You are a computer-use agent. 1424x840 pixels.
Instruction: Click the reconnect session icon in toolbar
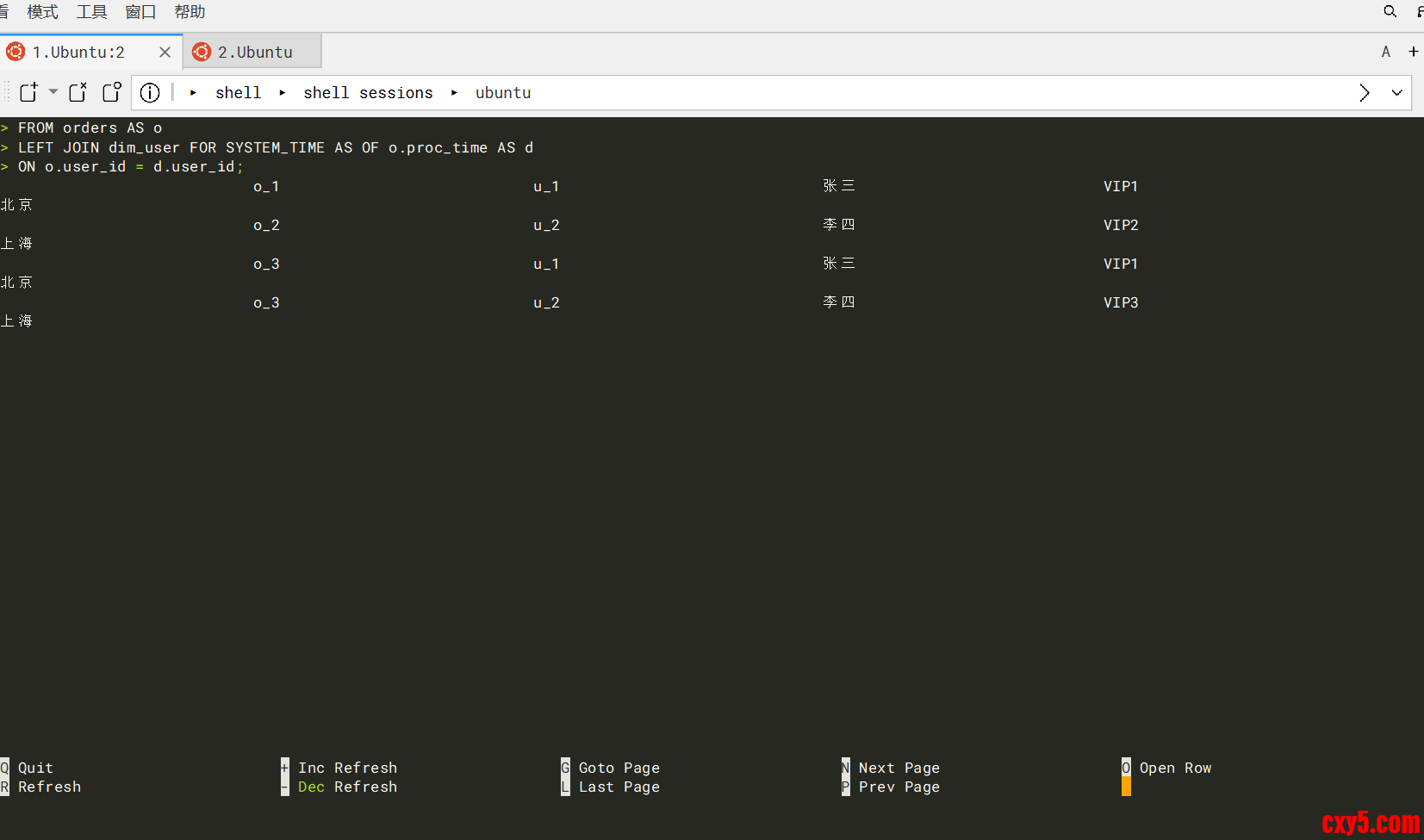tap(112, 92)
